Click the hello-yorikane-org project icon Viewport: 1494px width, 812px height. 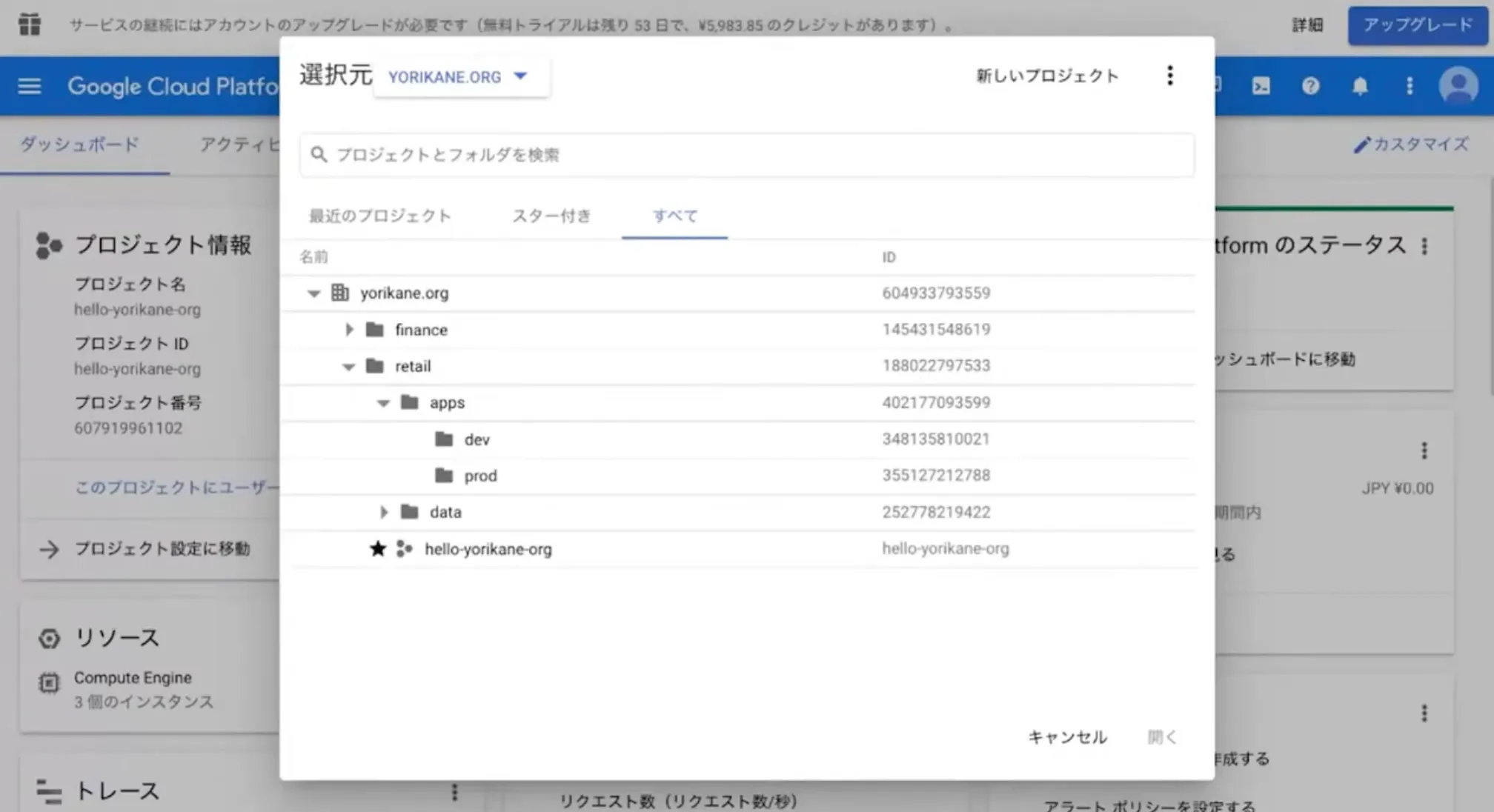point(404,548)
